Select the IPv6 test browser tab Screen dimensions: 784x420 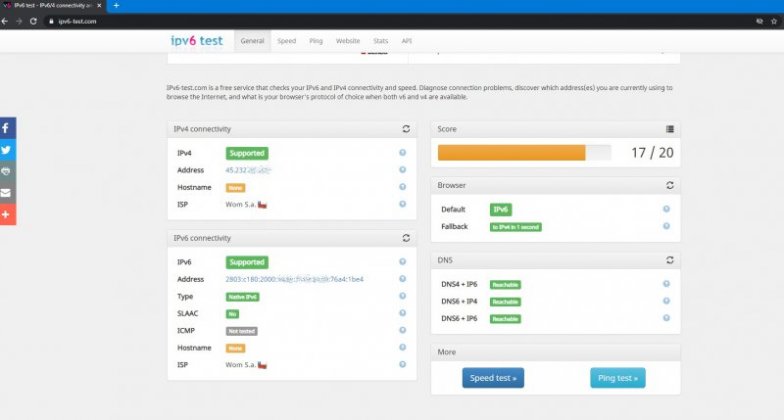52,6
